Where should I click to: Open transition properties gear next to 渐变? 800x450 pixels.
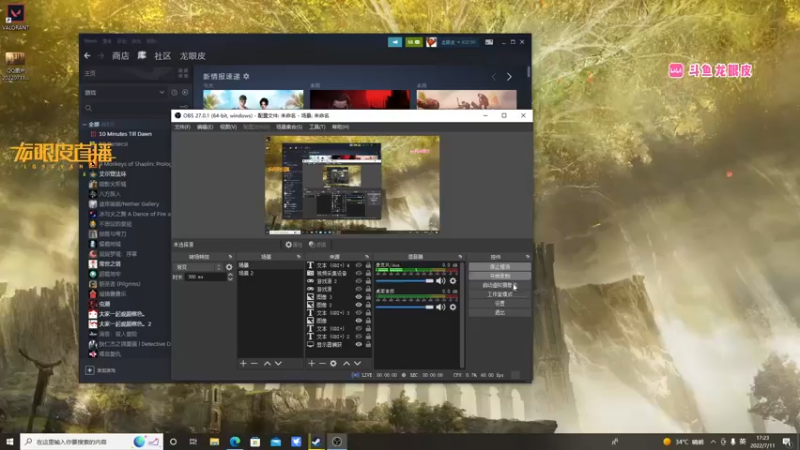pyautogui.click(x=229, y=267)
